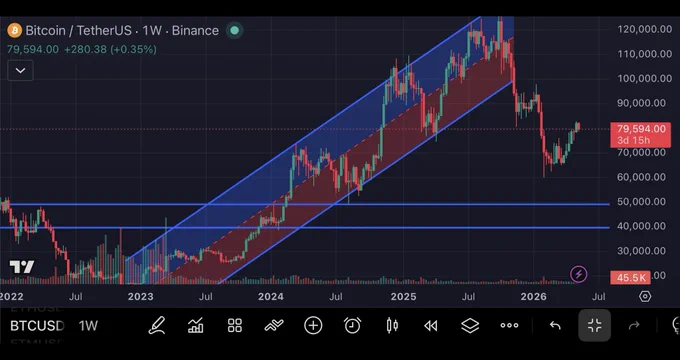Open the BTCUSD symbol selector
Screen dimensions: 680x360
[37, 325]
